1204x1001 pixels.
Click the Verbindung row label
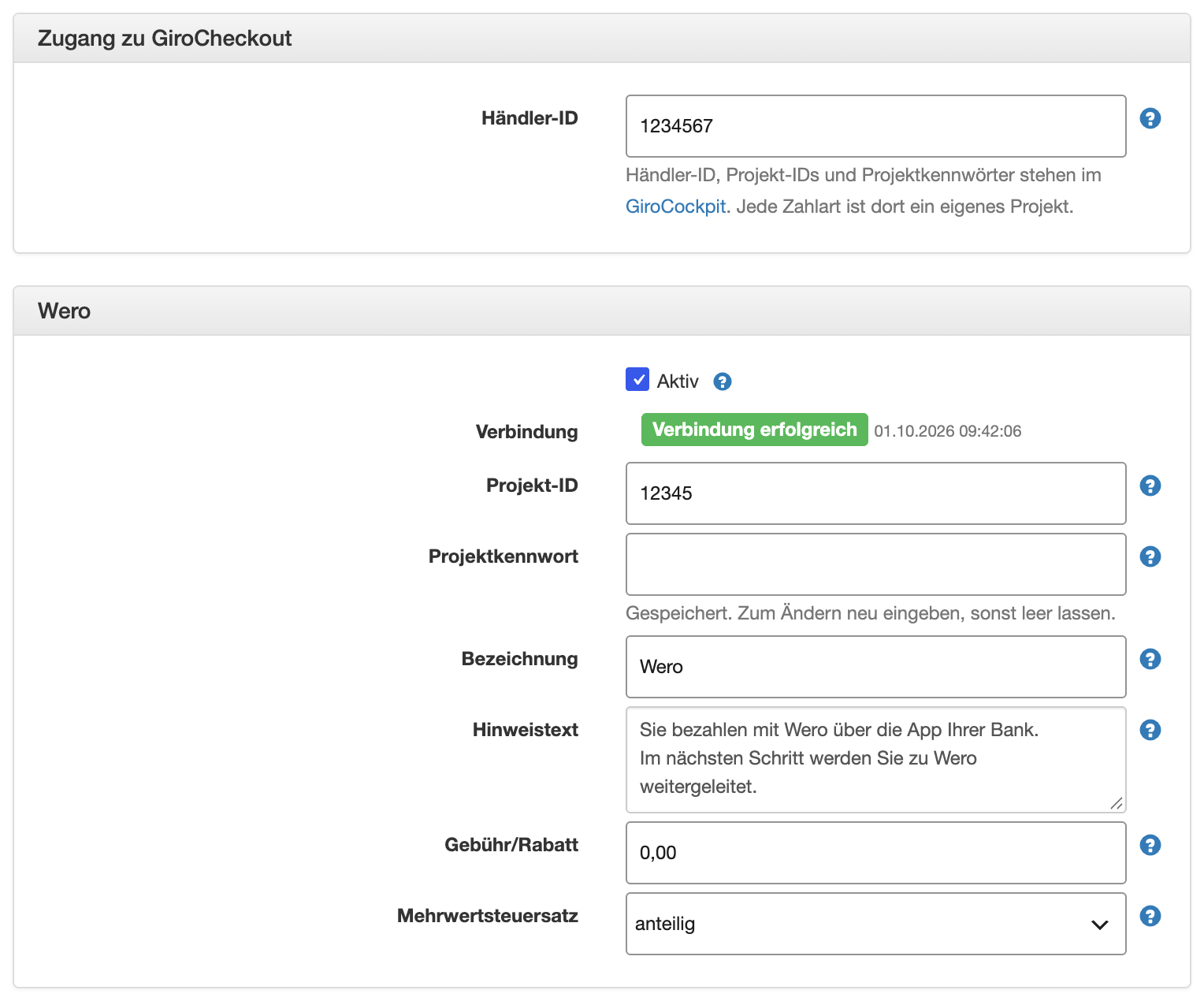pyautogui.click(x=526, y=432)
